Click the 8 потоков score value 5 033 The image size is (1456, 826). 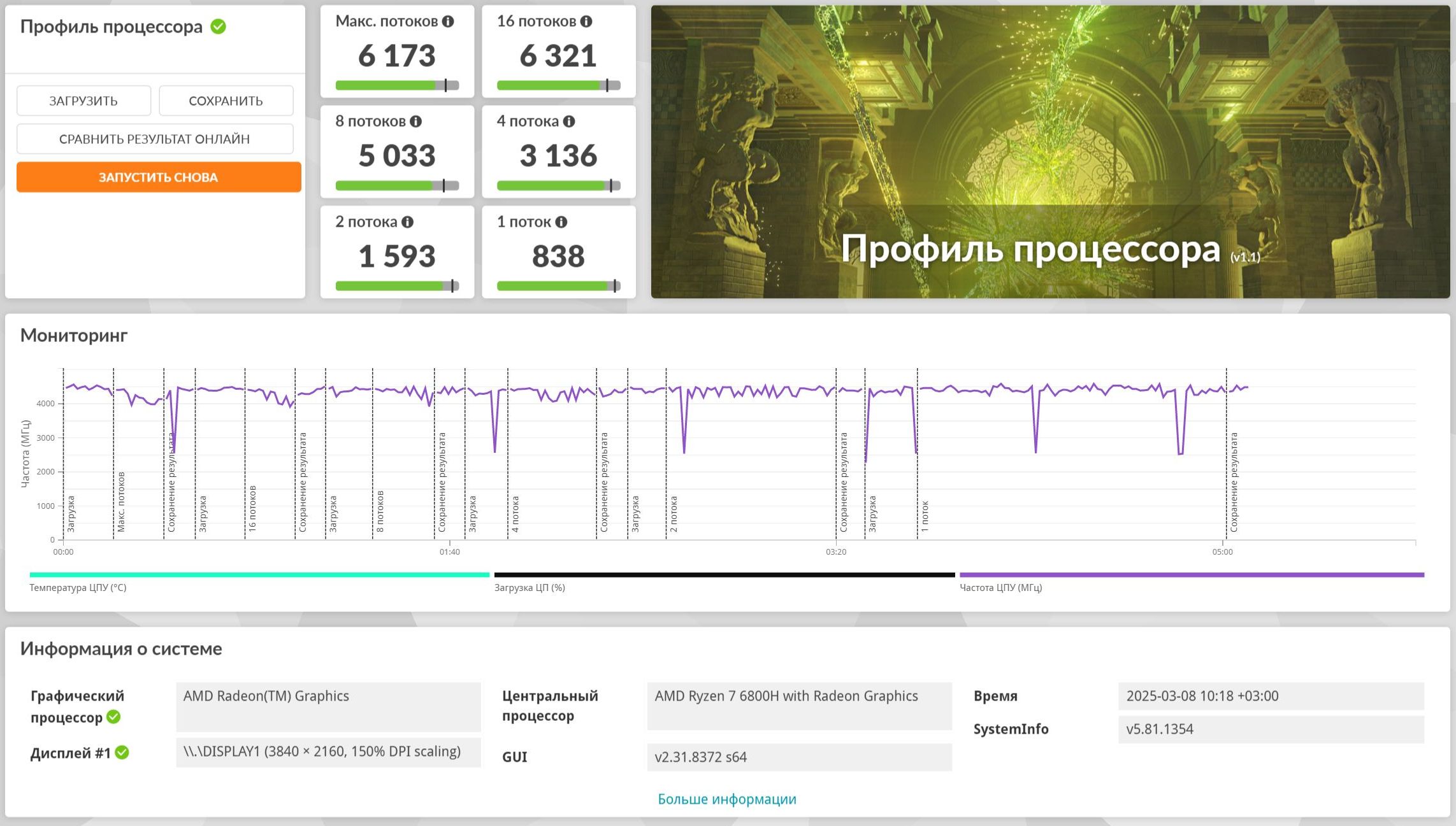[x=397, y=155]
